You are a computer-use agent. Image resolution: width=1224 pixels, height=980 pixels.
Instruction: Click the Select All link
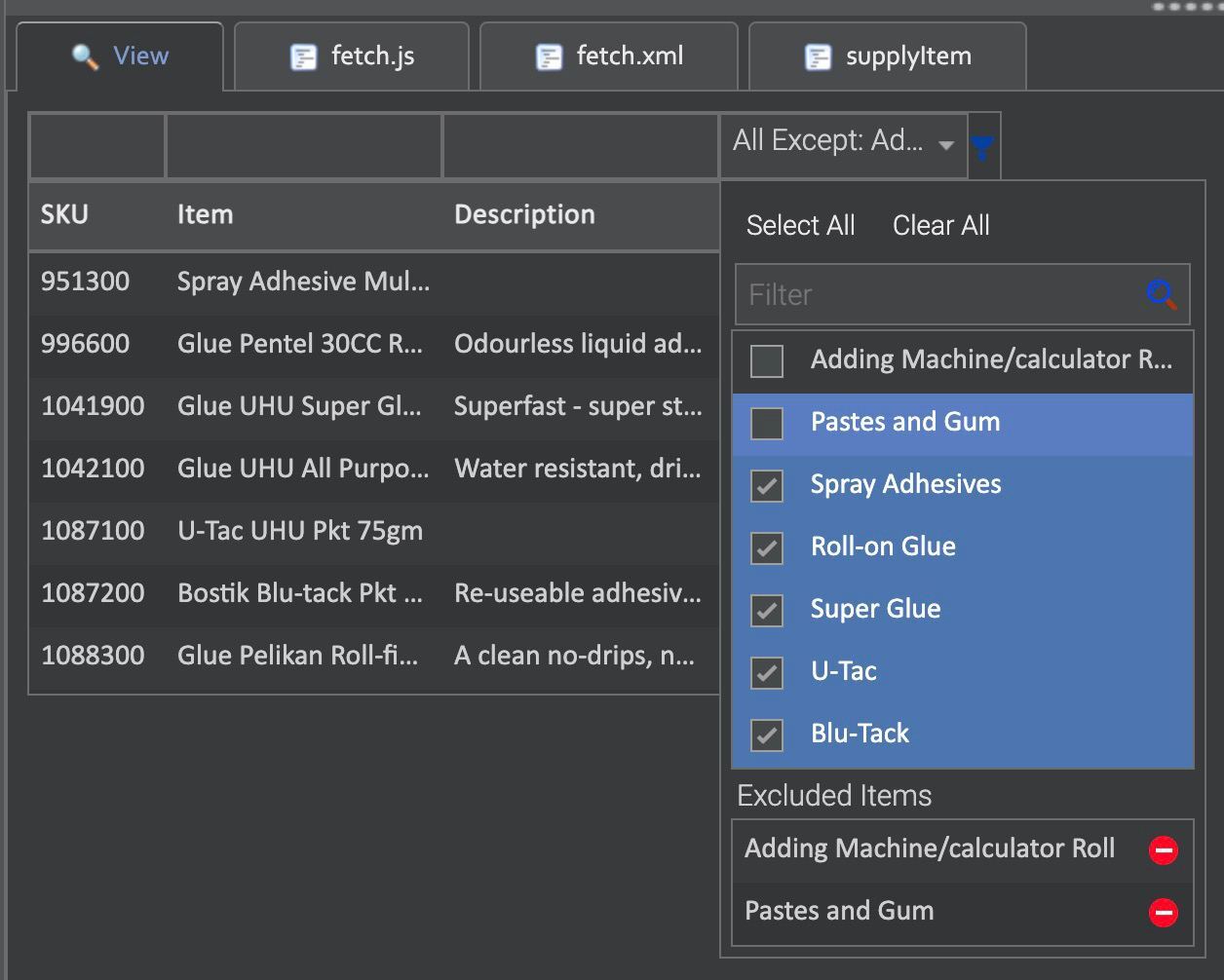click(x=800, y=226)
